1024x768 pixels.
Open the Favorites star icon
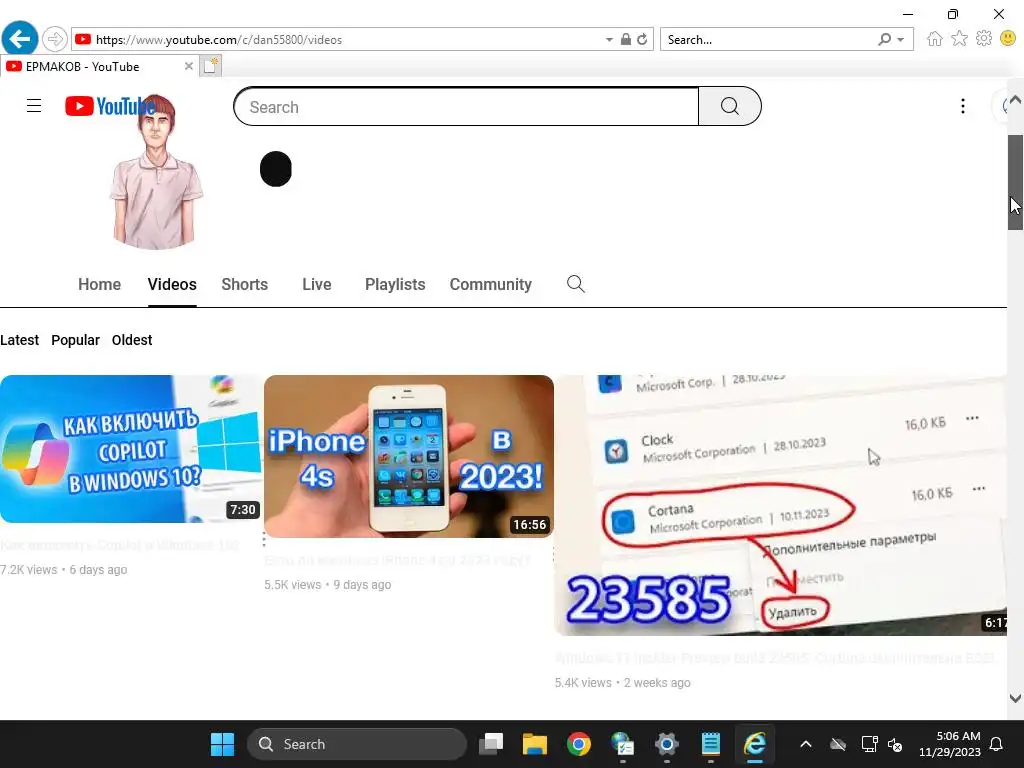[959, 39]
